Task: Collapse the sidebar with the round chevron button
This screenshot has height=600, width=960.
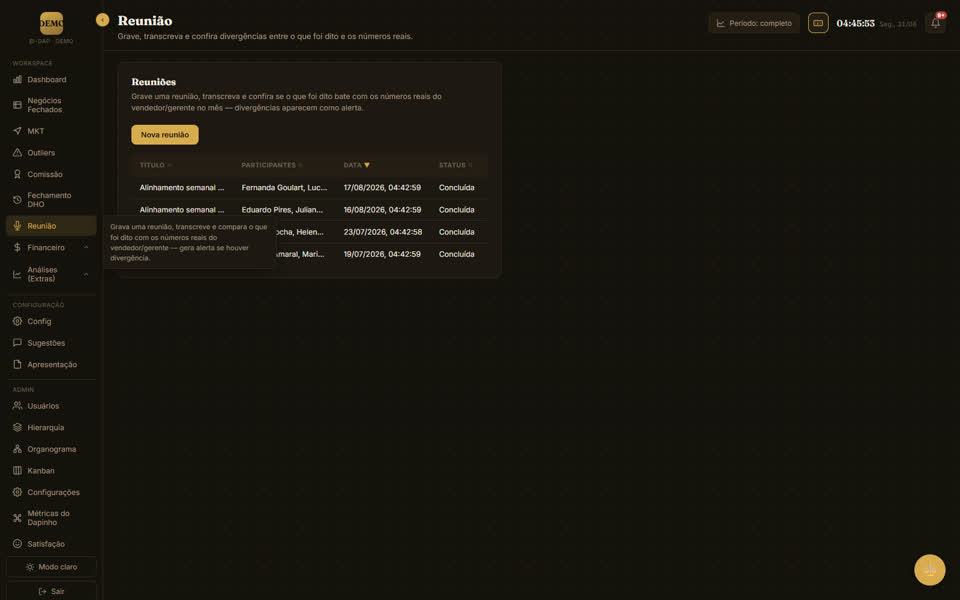Action: (102, 20)
